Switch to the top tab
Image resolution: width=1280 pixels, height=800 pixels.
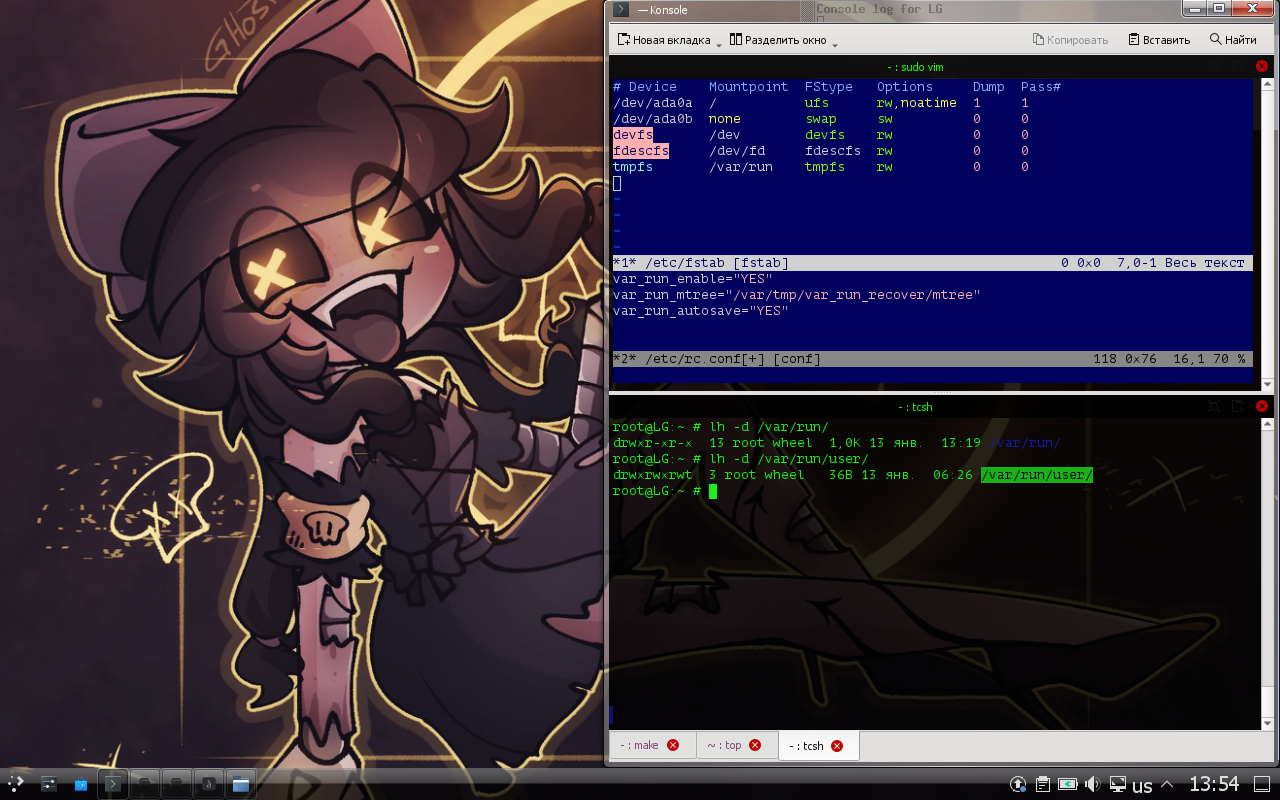coord(735,745)
